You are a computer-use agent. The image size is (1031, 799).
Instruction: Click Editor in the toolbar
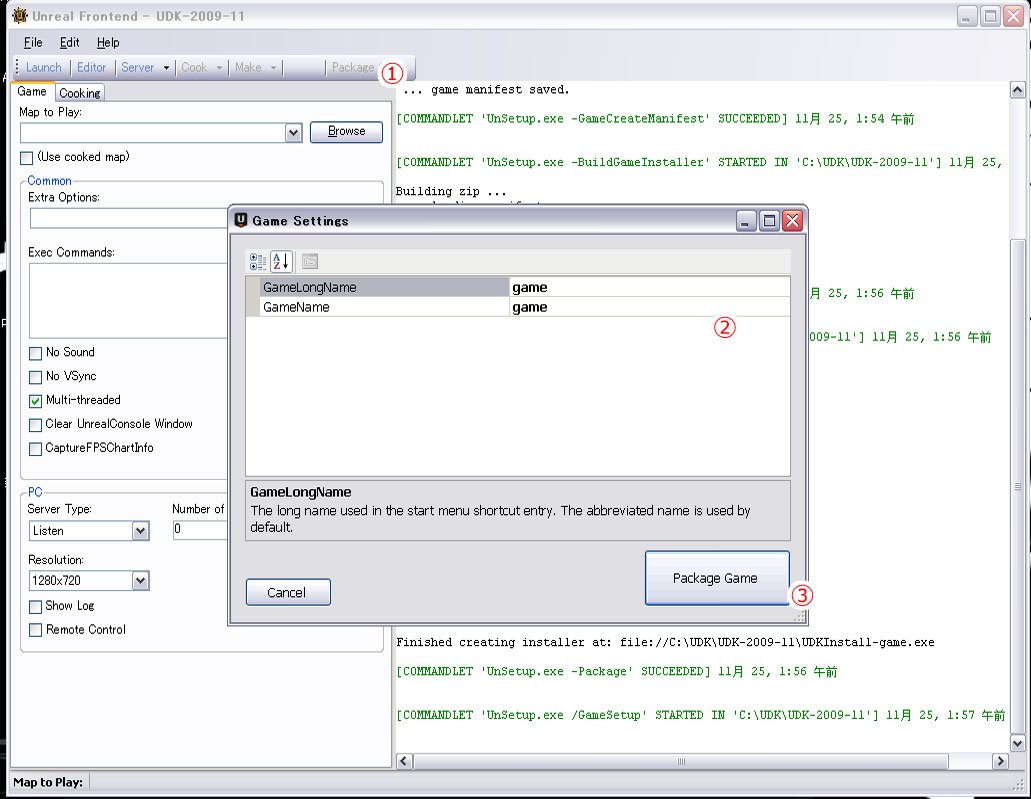[91, 67]
